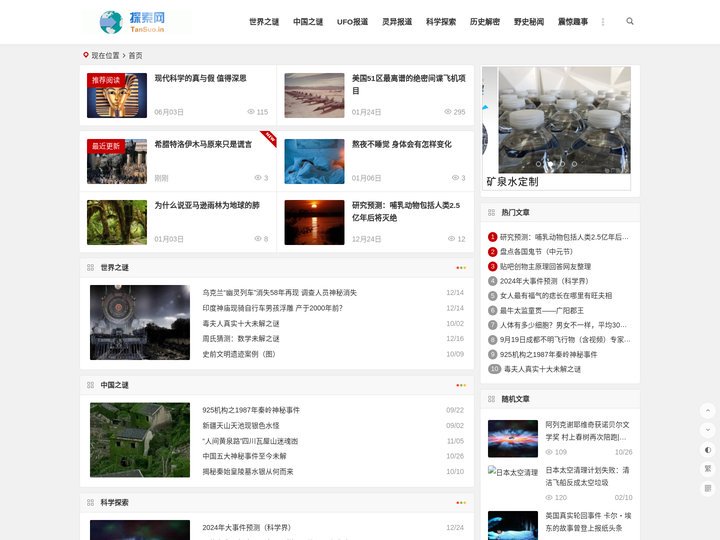
Task: Open 印度神庙现骑自行车男孩浮雕 article
Action: (273, 308)
